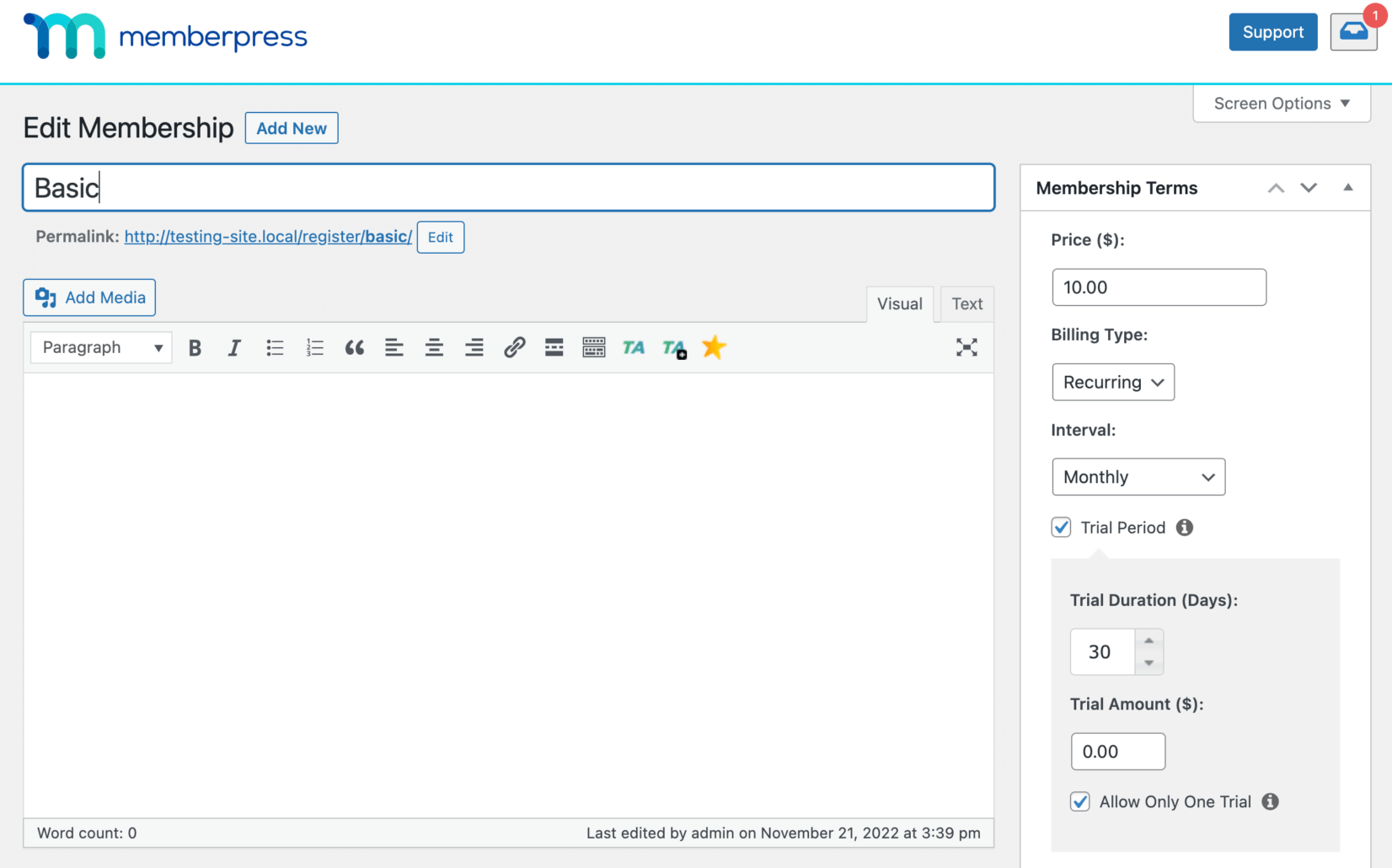Open the Billing Type dropdown
Screen dimensions: 1392x868
click(1112, 382)
